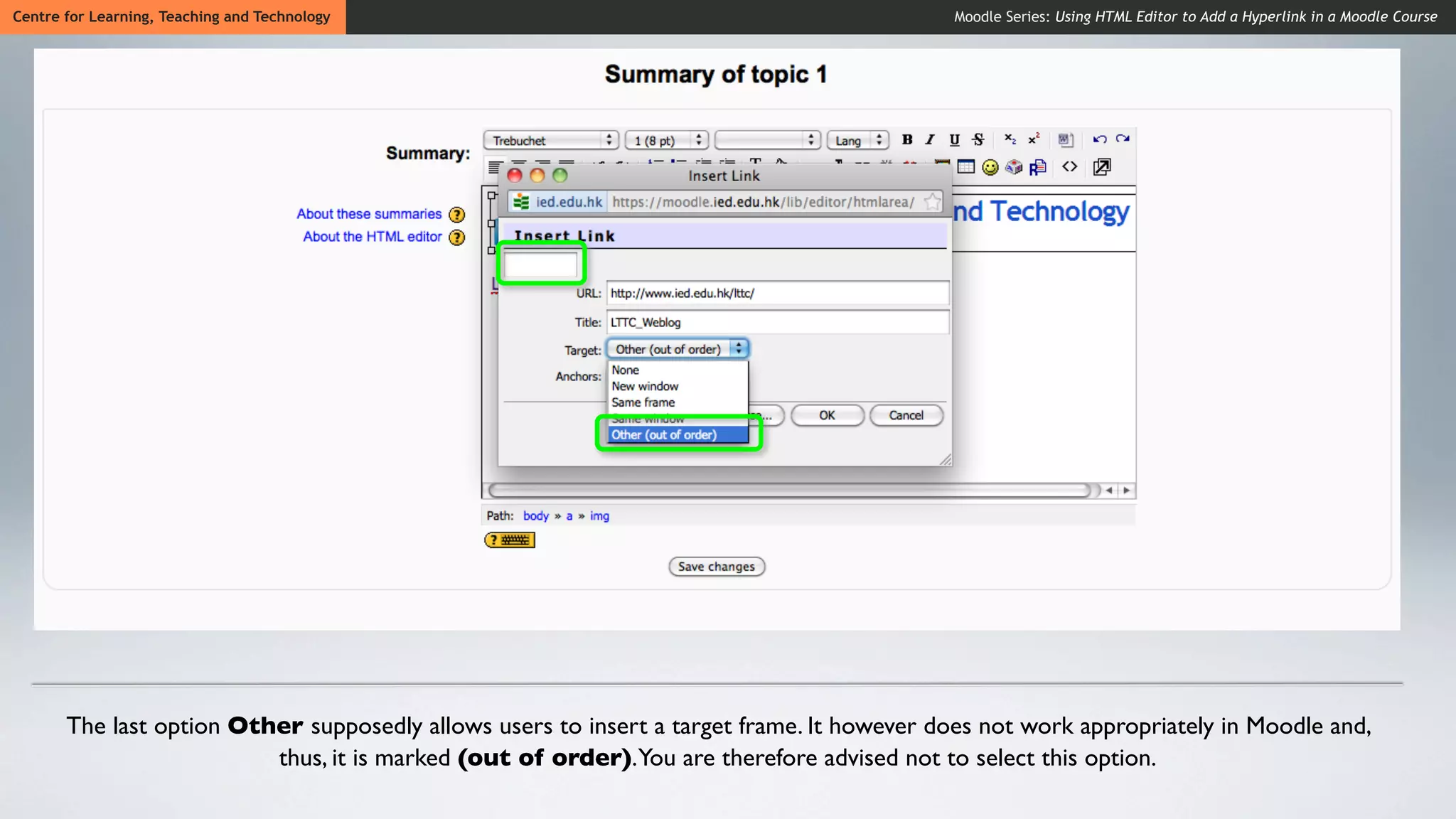
Task: Click img in the Path breadcrumb
Action: (599, 516)
